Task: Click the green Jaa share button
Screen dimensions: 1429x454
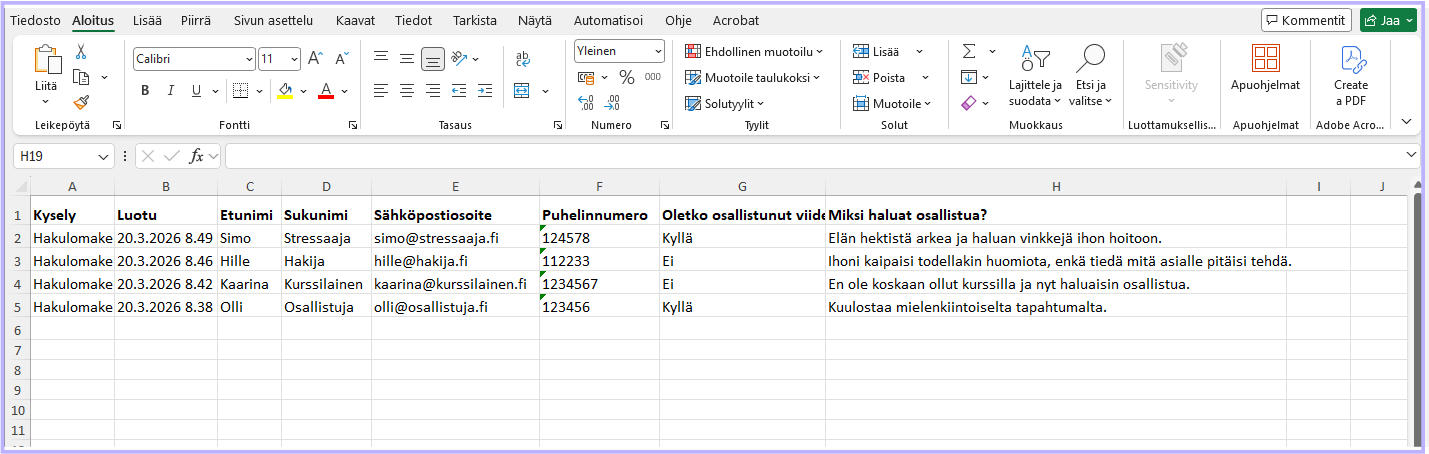Action: [x=1388, y=20]
